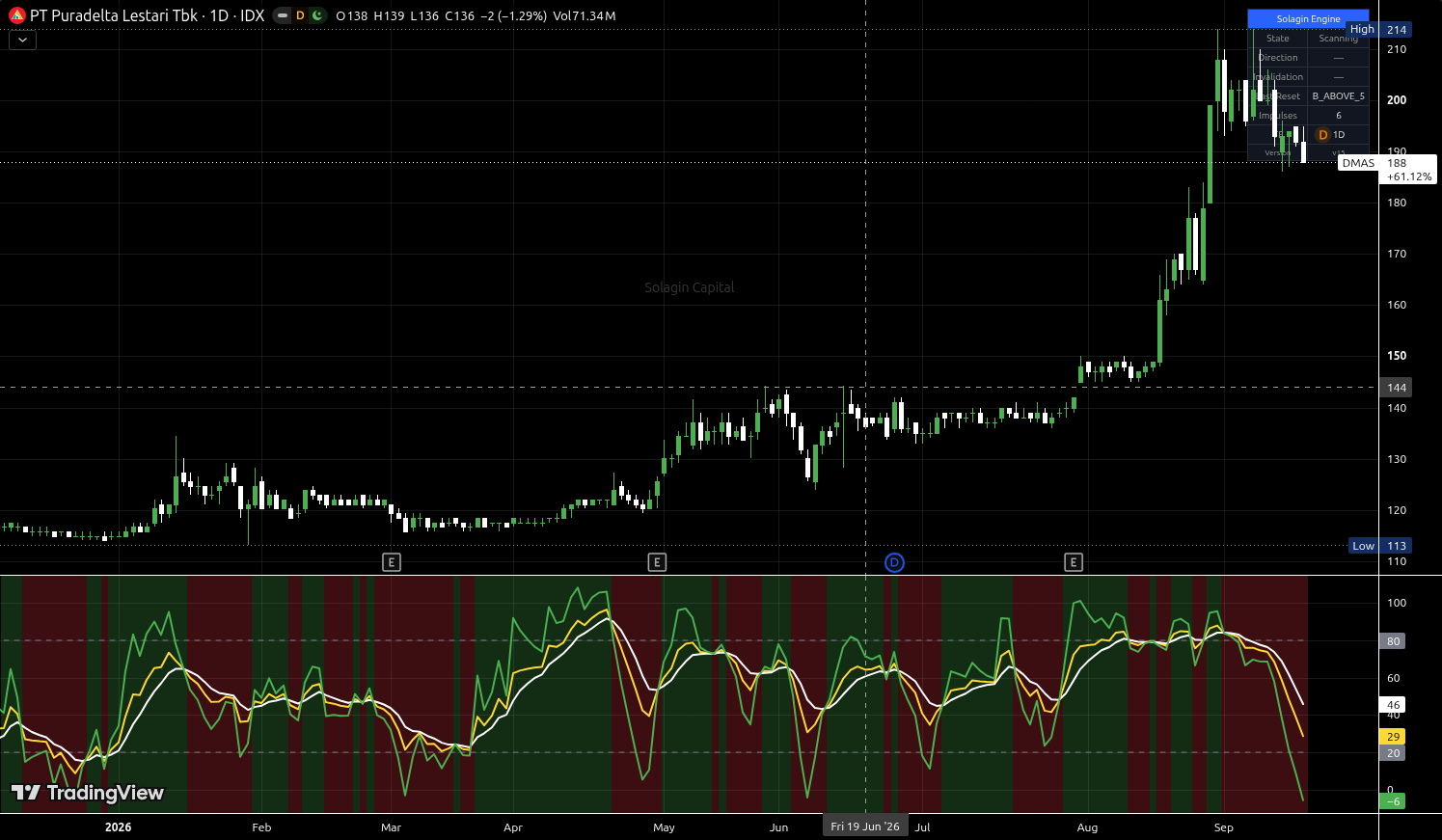Click the 2026 year label on time axis
Screen dimensions: 1442x840
[118, 827]
